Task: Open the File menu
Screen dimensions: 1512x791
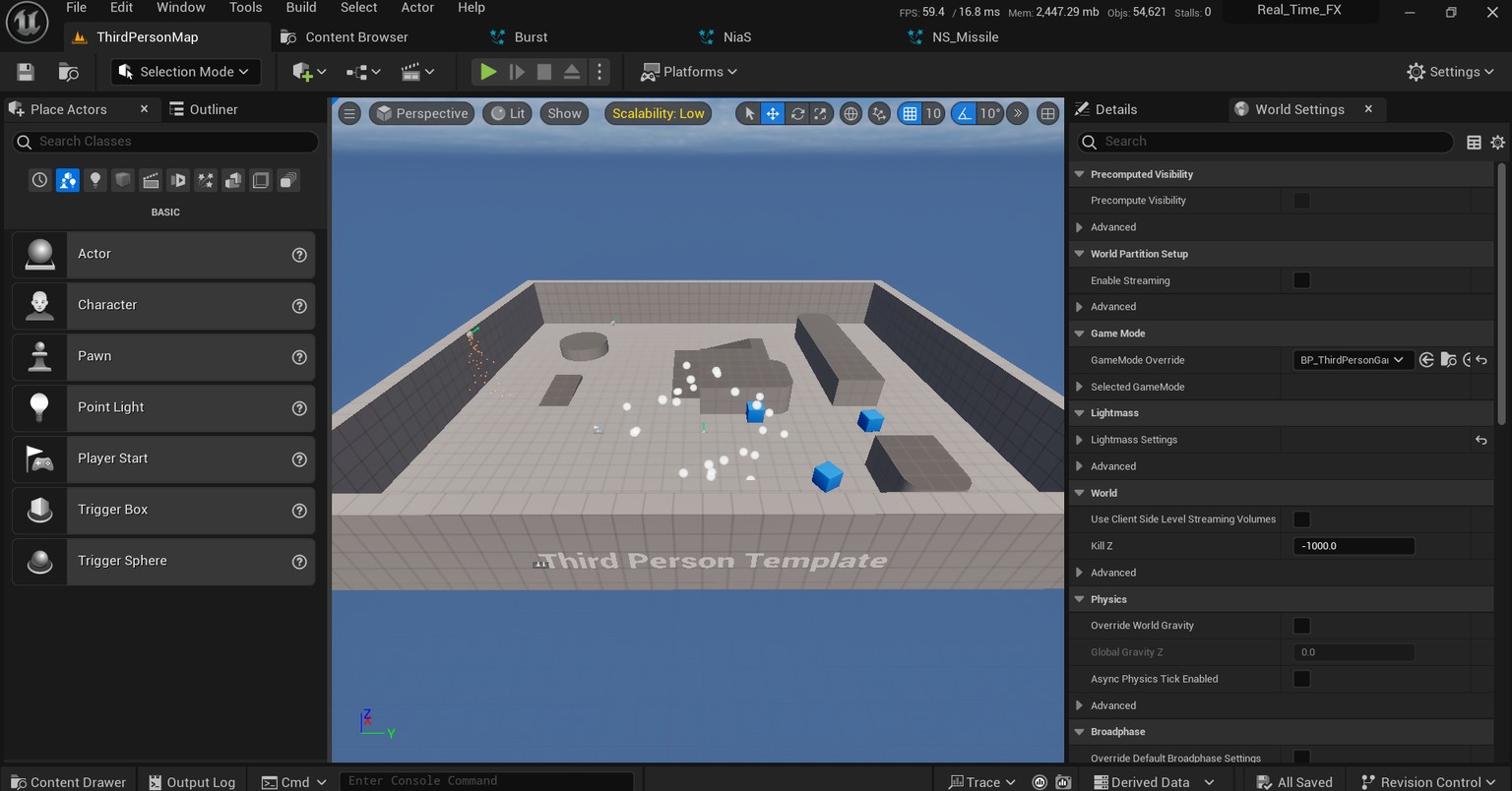Action: pos(76,8)
